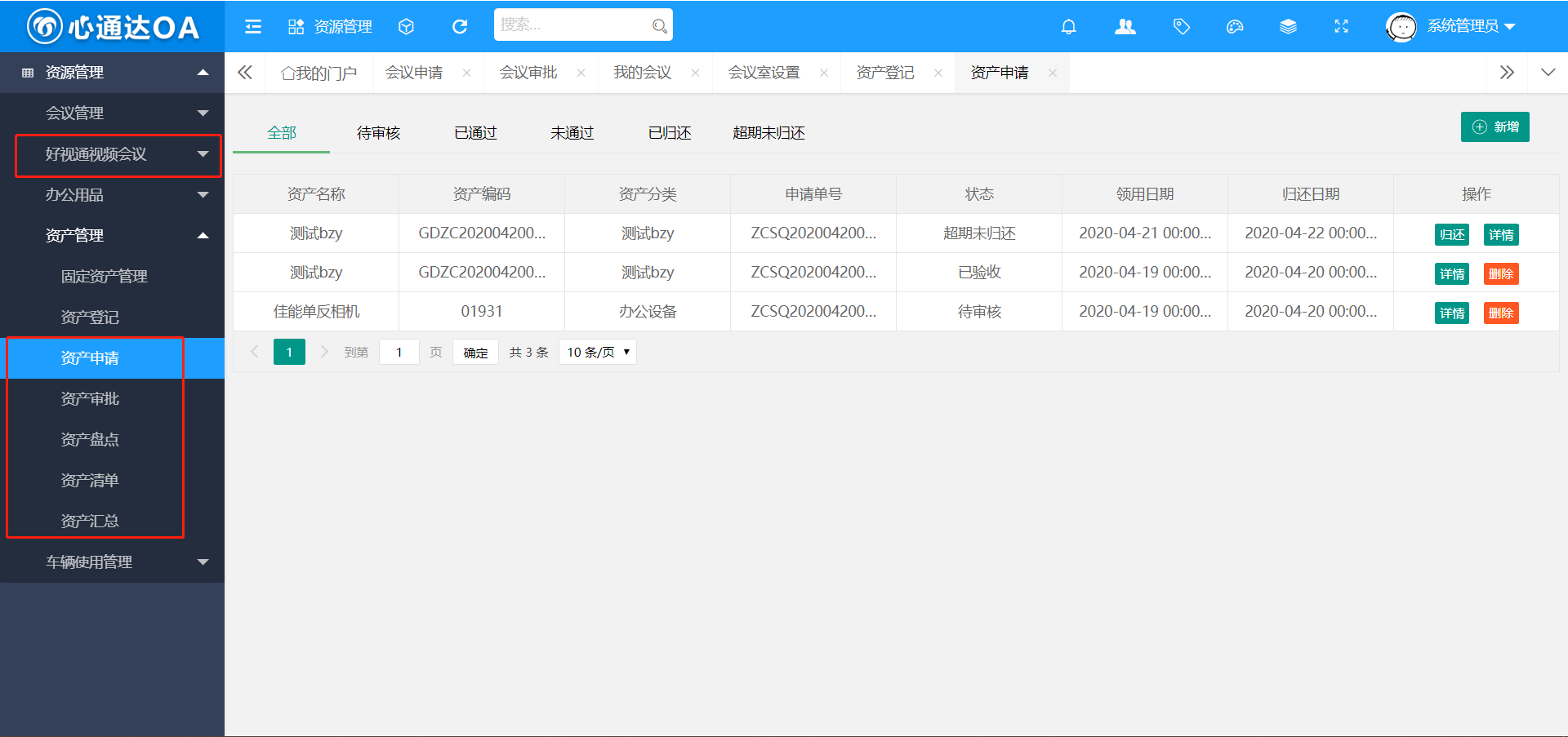The height and width of the screenshot is (737, 1568).
Task: Go to previous page arrow
Action: point(254,352)
